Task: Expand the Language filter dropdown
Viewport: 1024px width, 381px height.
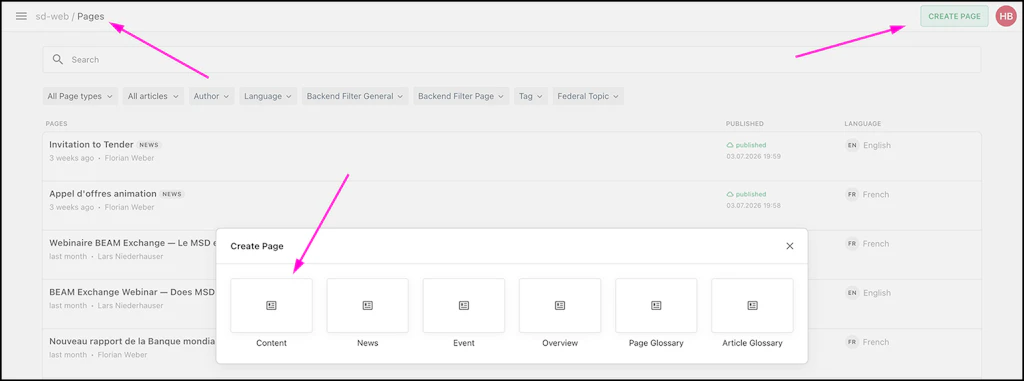Action: pos(268,96)
